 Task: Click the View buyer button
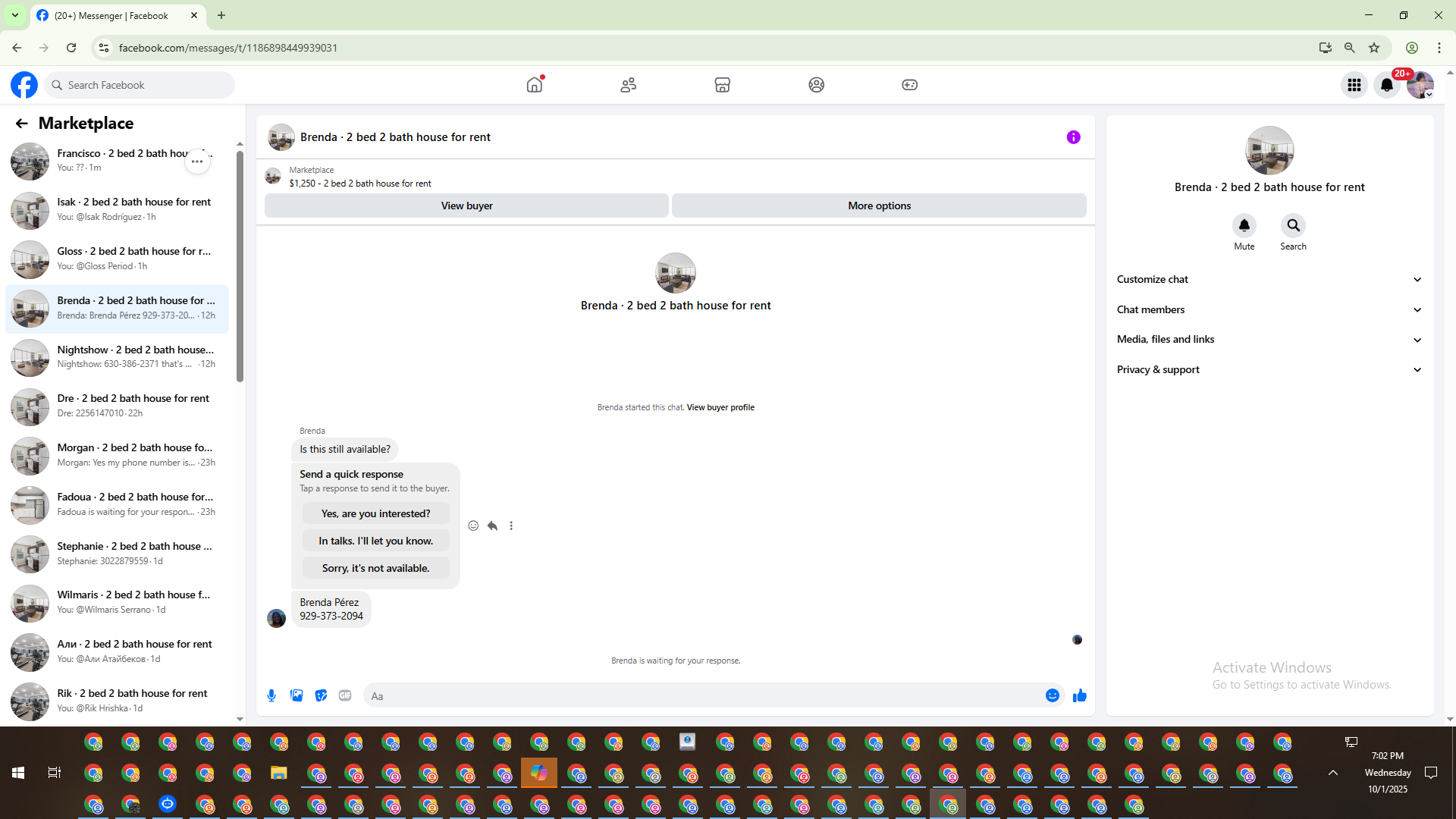[x=466, y=206]
